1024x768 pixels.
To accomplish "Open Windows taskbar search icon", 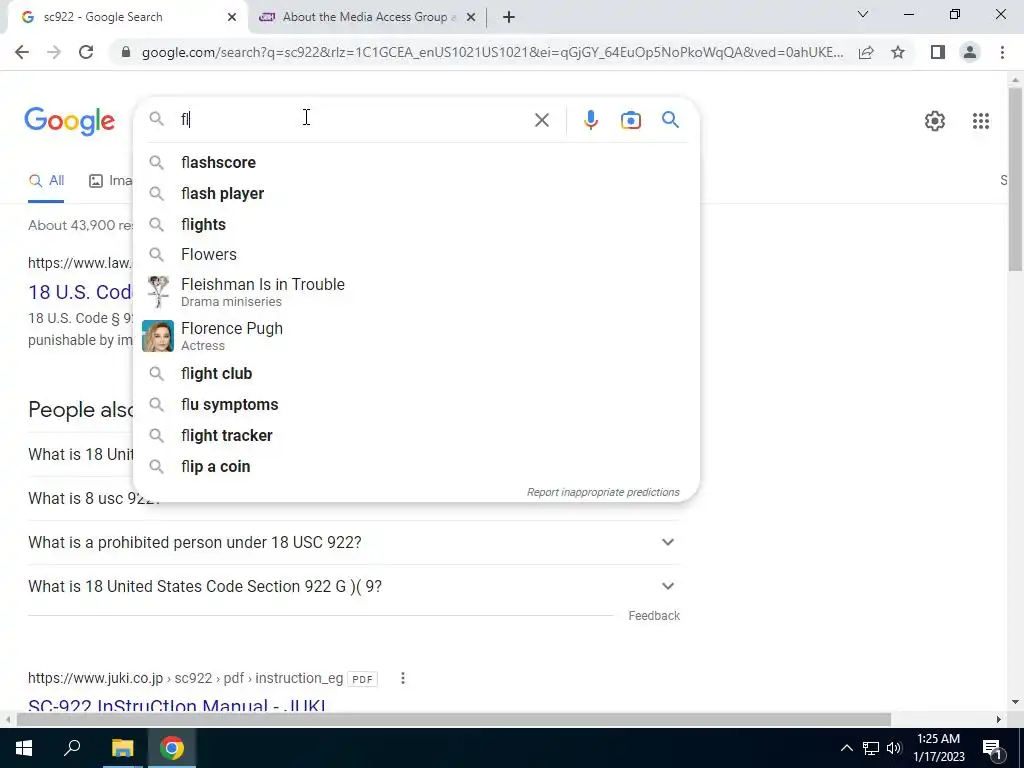I will (72, 748).
